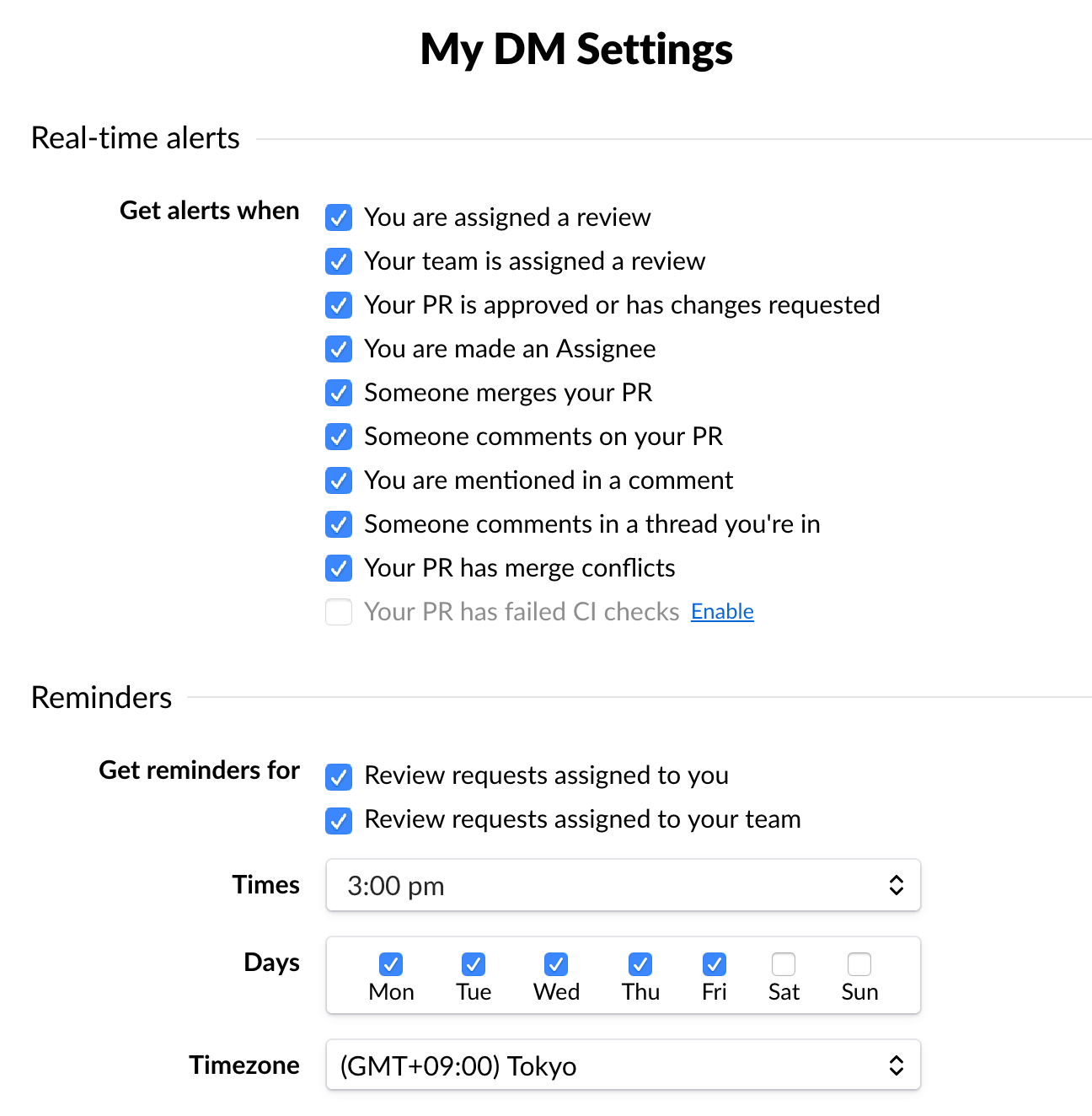
Task: Disable alert for PR approved or changes requested
Action: point(339,305)
